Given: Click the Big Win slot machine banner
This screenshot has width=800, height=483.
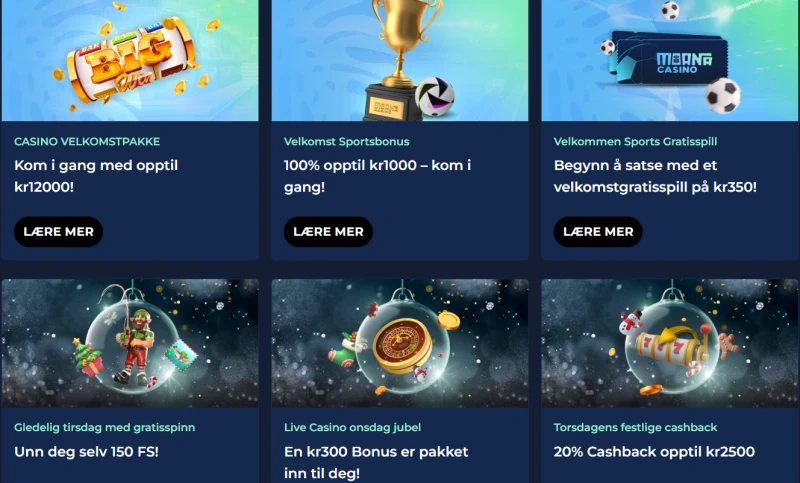Looking at the screenshot, I should tap(130, 60).
